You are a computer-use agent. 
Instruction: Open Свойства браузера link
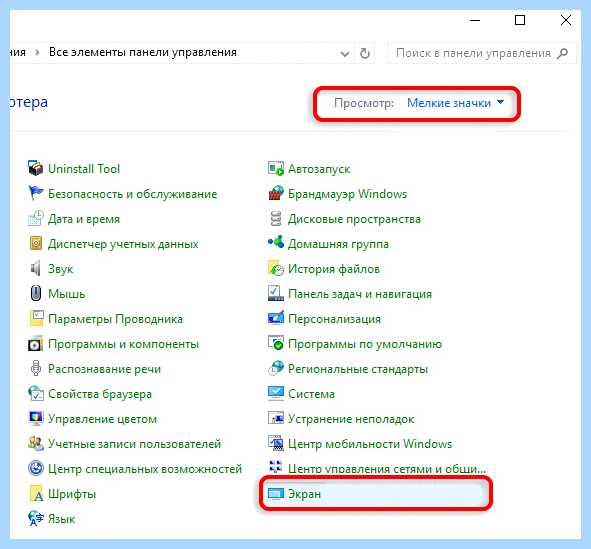tap(100, 394)
